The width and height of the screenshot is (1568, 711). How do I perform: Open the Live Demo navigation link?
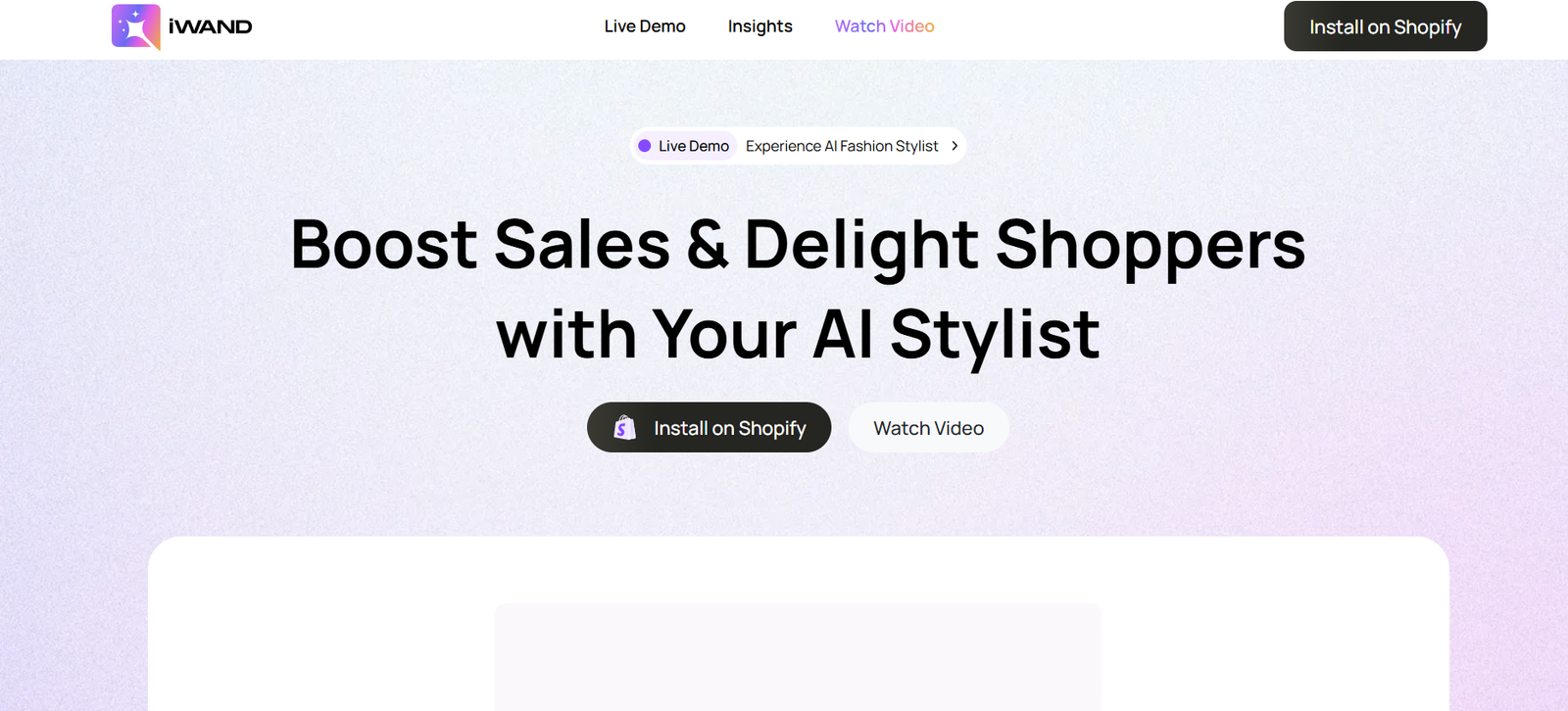[645, 26]
